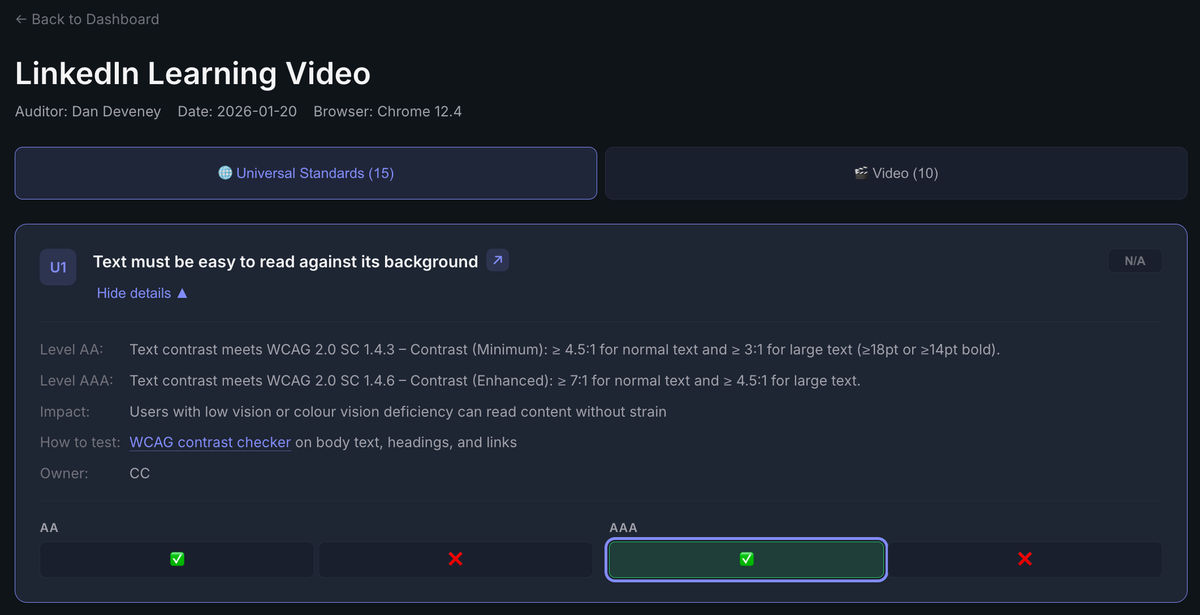Click the 'Text must be easy to read' title
This screenshot has width=1200, height=615.
tap(285, 262)
